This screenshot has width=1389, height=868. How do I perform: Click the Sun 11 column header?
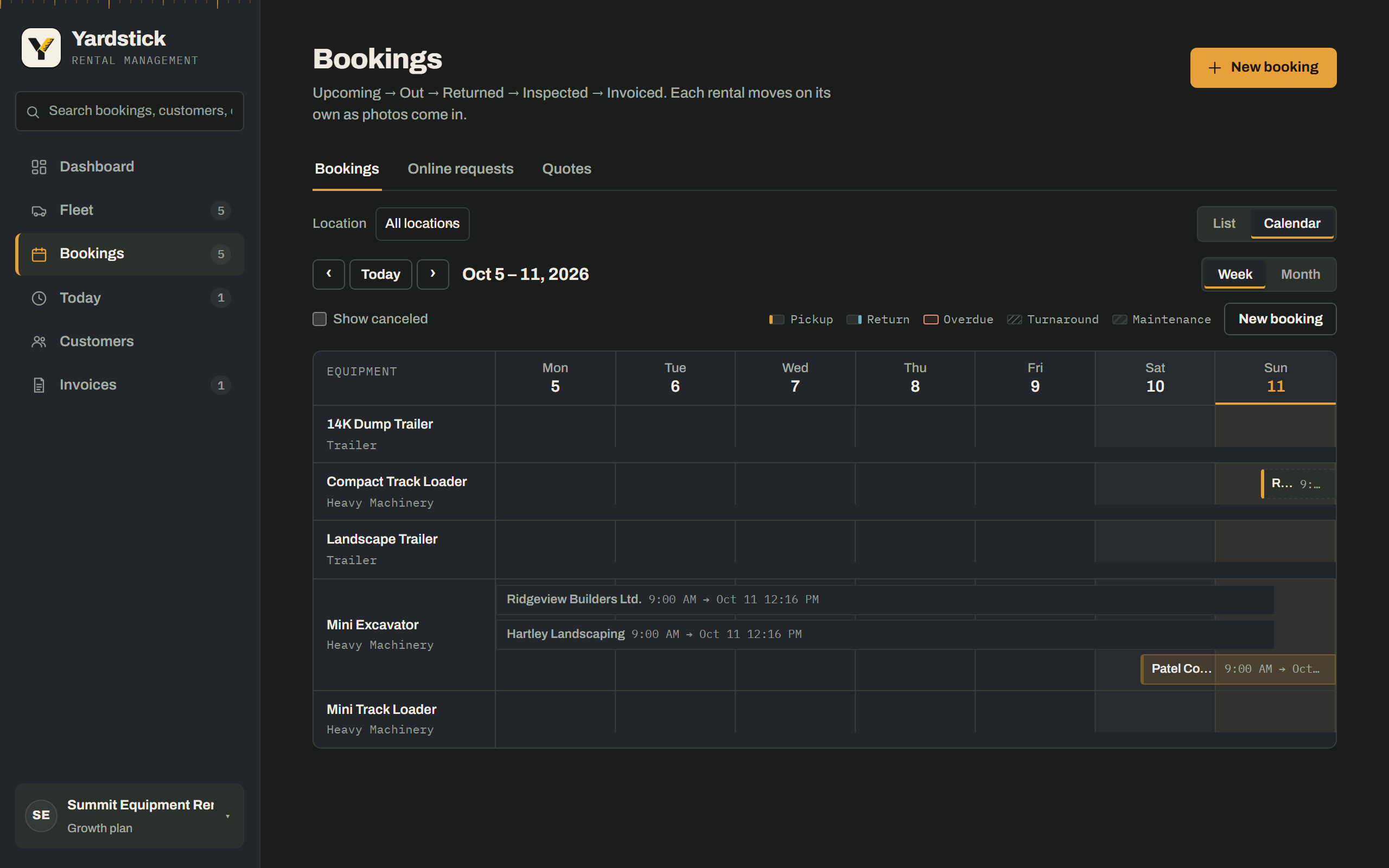tap(1276, 378)
